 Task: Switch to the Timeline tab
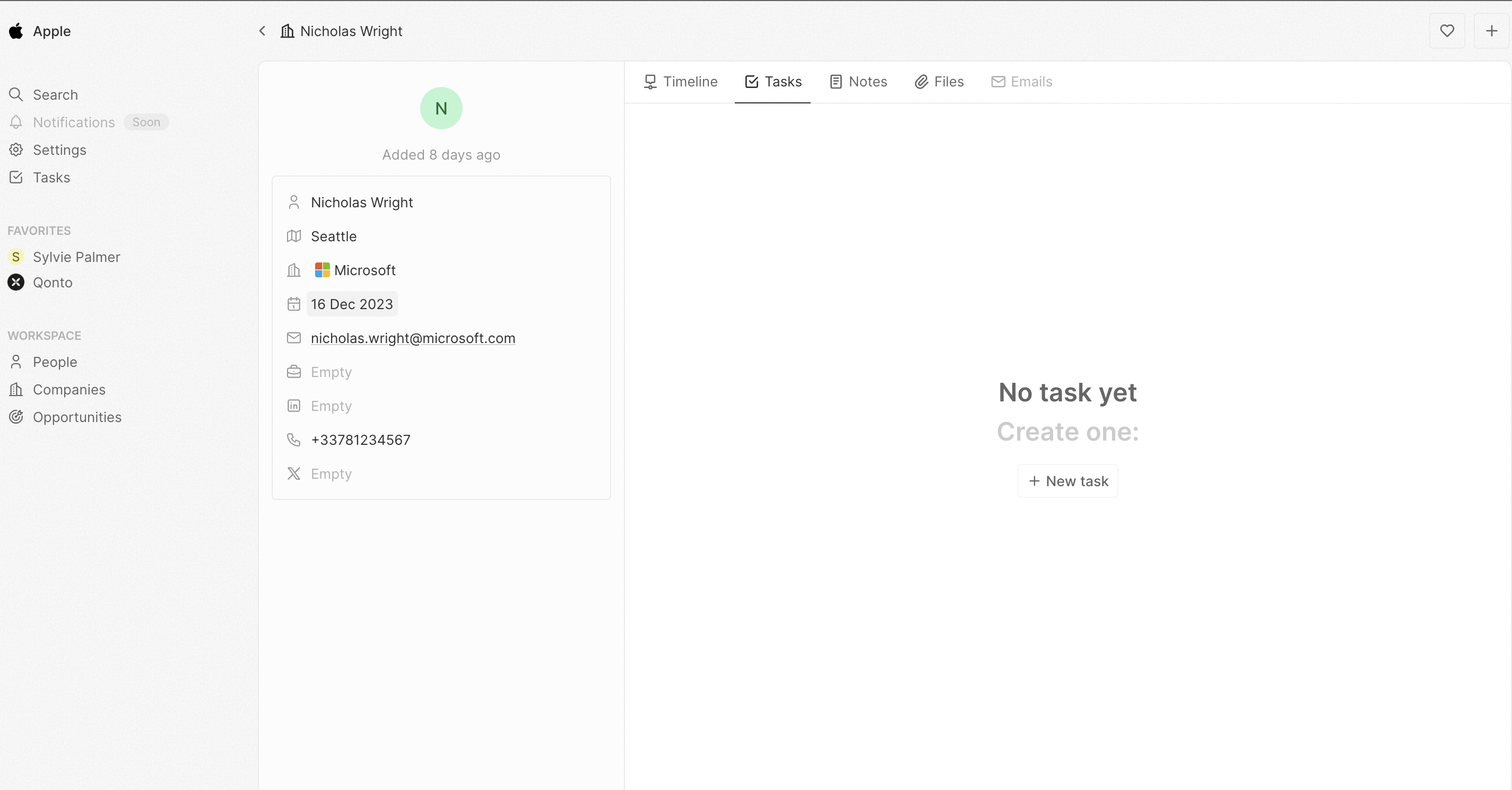tap(680, 82)
